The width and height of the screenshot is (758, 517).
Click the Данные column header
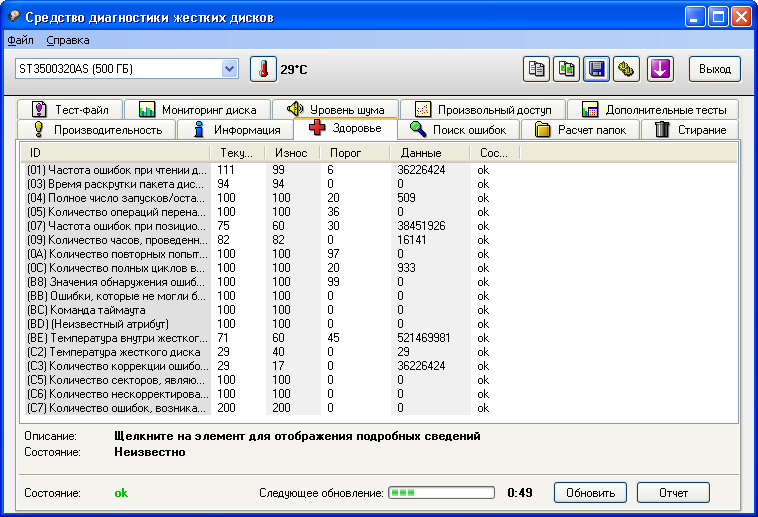[x=420, y=153]
